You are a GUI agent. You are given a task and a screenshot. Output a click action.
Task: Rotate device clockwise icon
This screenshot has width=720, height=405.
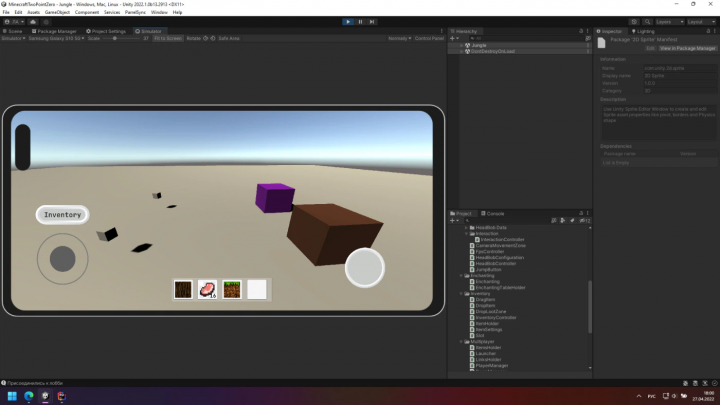point(213,39)
